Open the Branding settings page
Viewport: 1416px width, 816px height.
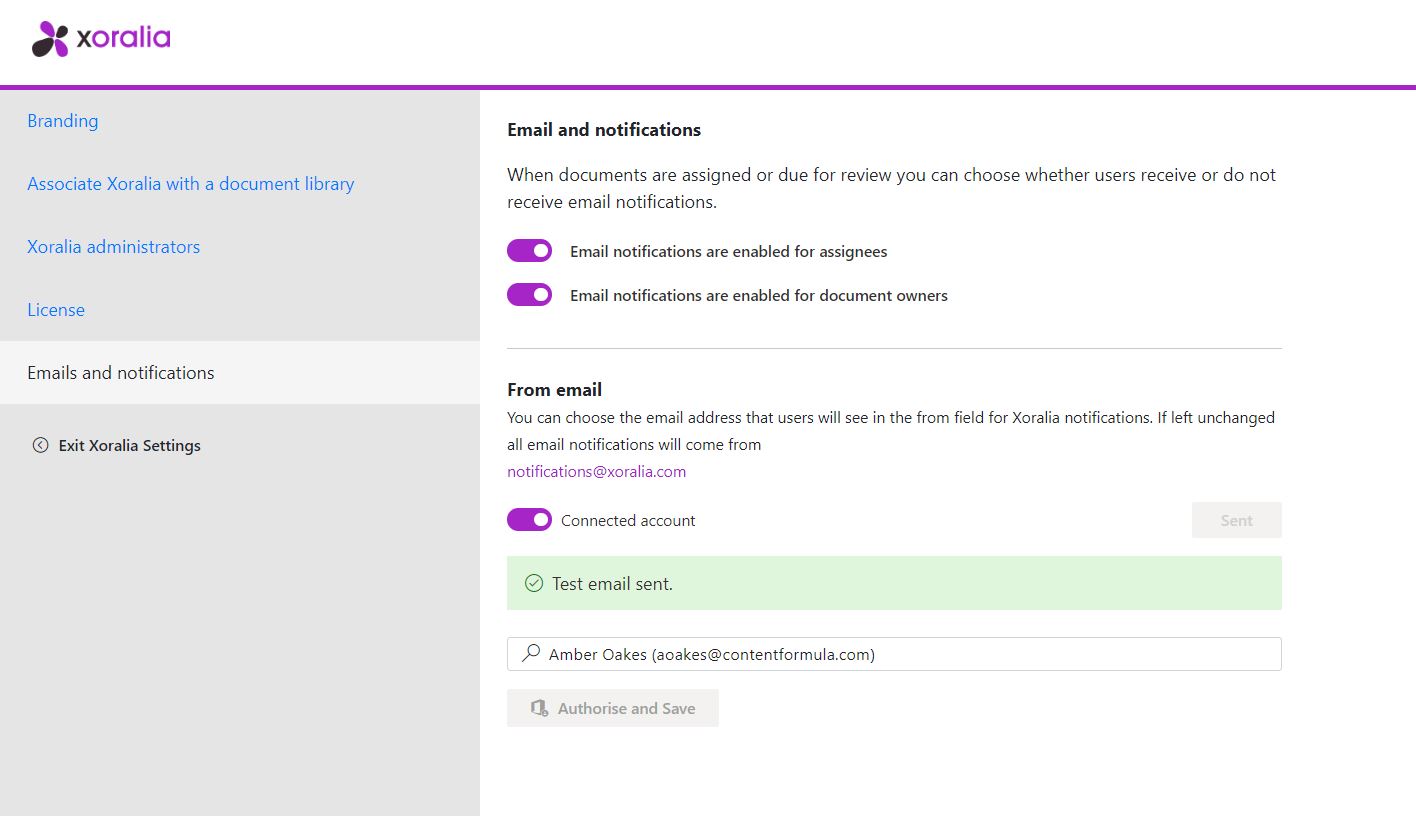[63, 121]
